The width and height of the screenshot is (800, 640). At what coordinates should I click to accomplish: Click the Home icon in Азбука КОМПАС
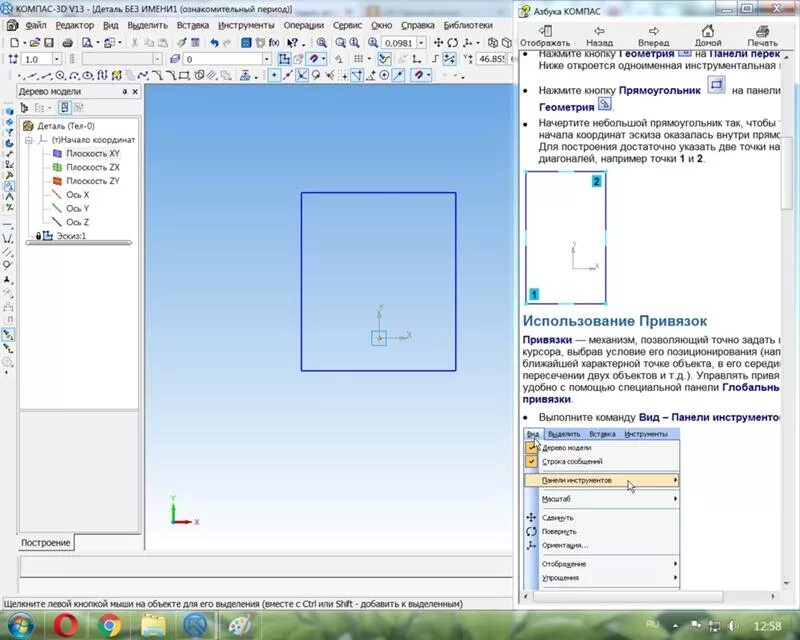point(708,36)
